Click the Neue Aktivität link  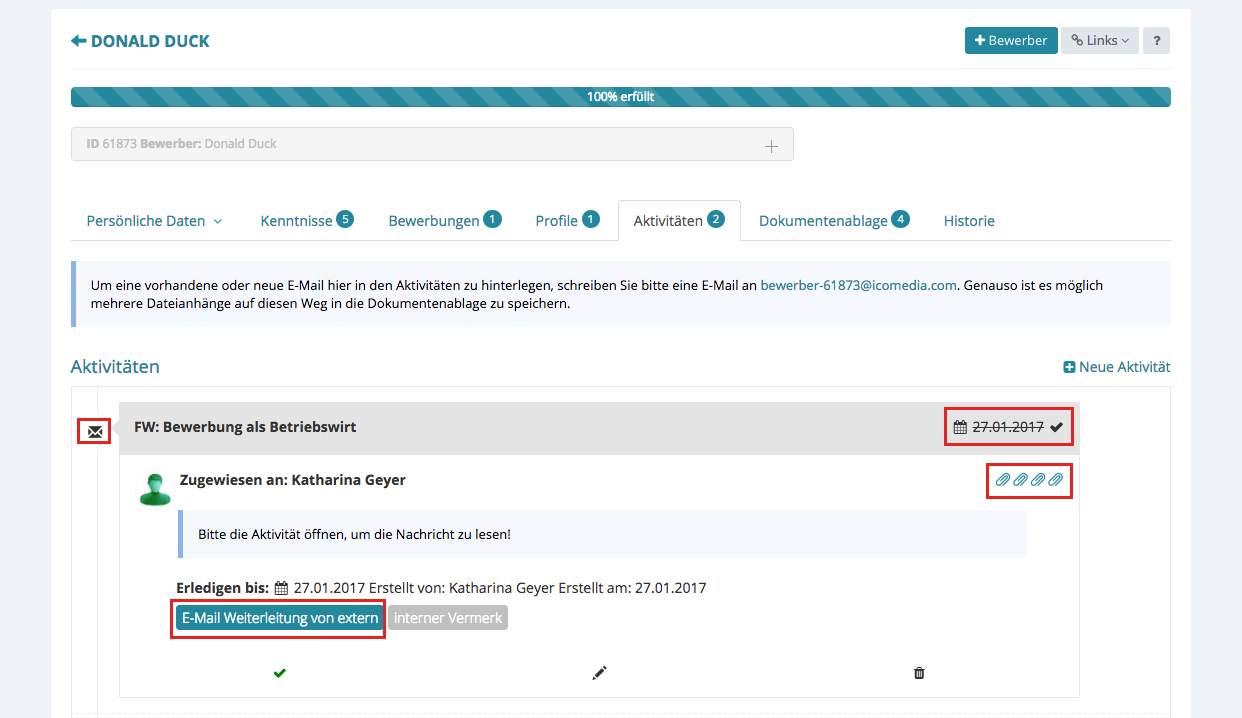click(1116, 367)
